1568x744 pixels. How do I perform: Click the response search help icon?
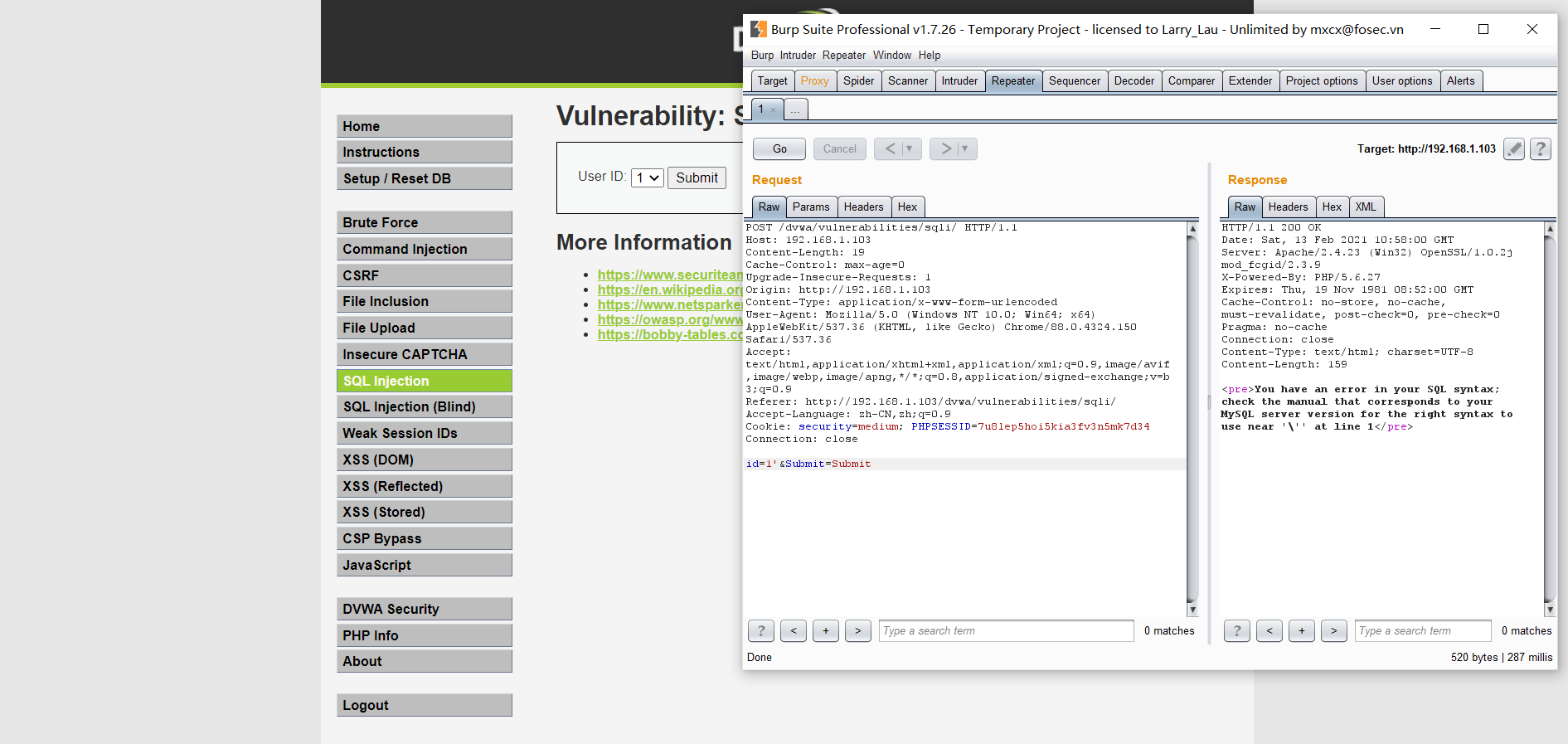click(x=1236, y=631)
